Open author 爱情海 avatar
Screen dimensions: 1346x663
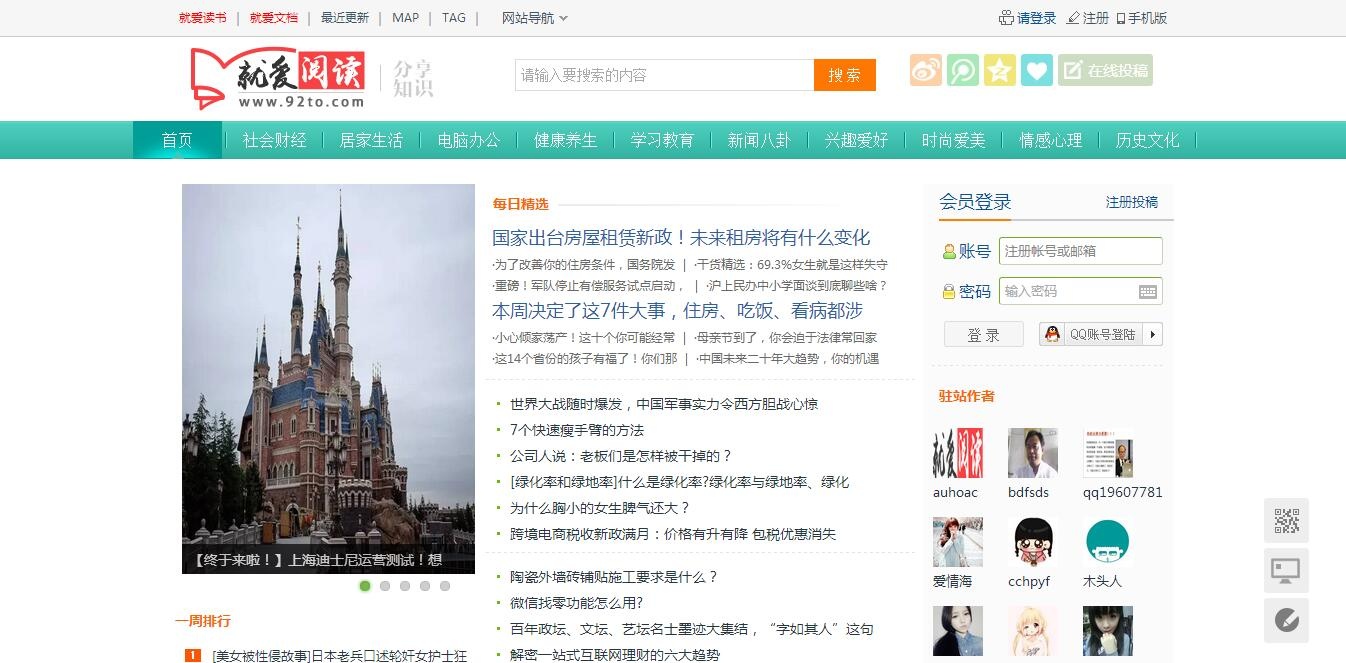click(x=958, y=542)
